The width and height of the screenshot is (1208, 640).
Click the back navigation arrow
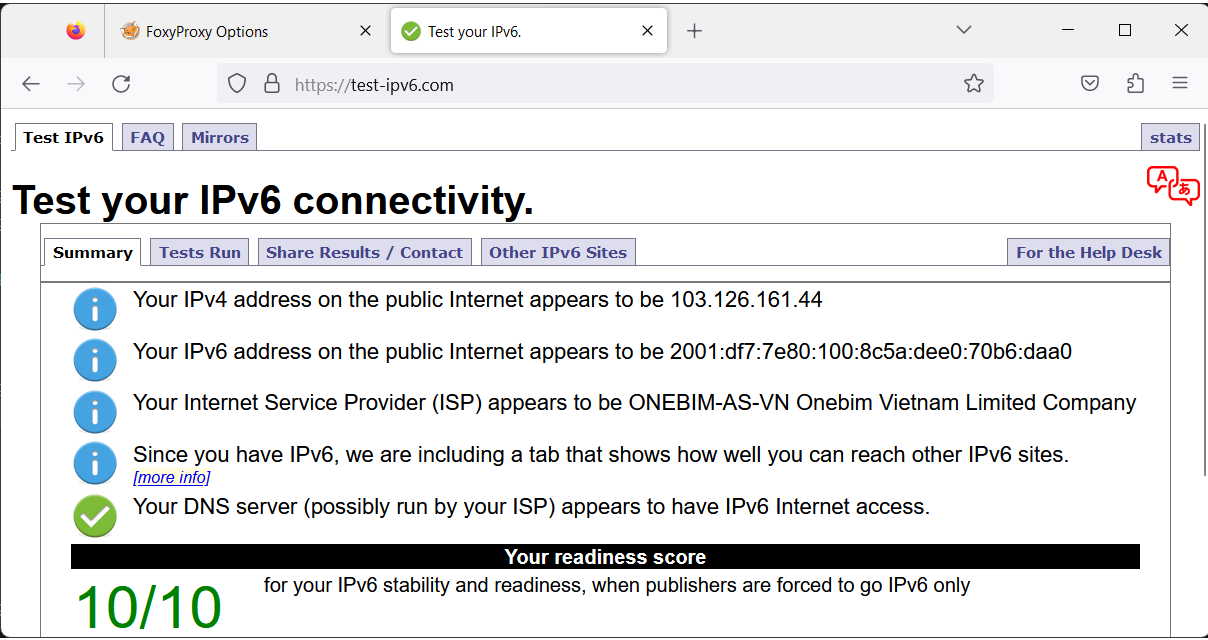coord(30,84)
